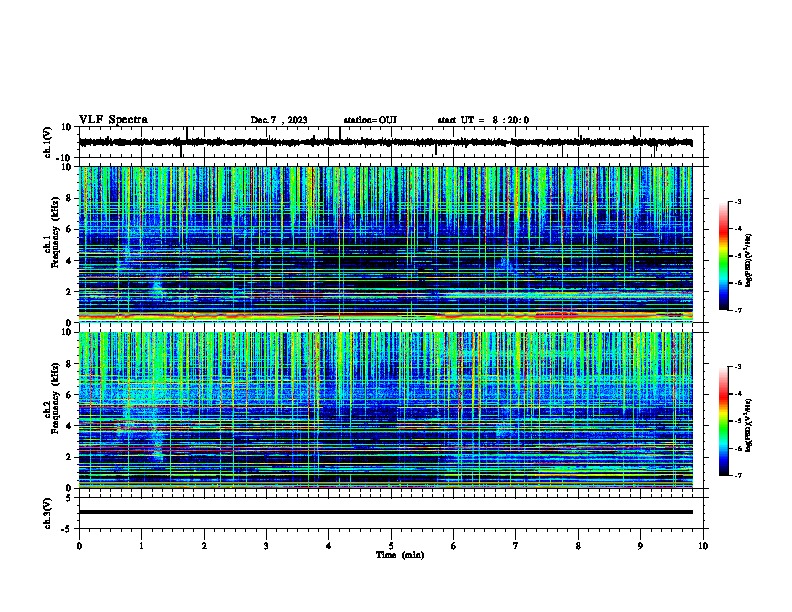Click the ch.2 colorbar "log(PSD)" unit label
The height and width of the screenshot is (612, 792).
point(749,425)
